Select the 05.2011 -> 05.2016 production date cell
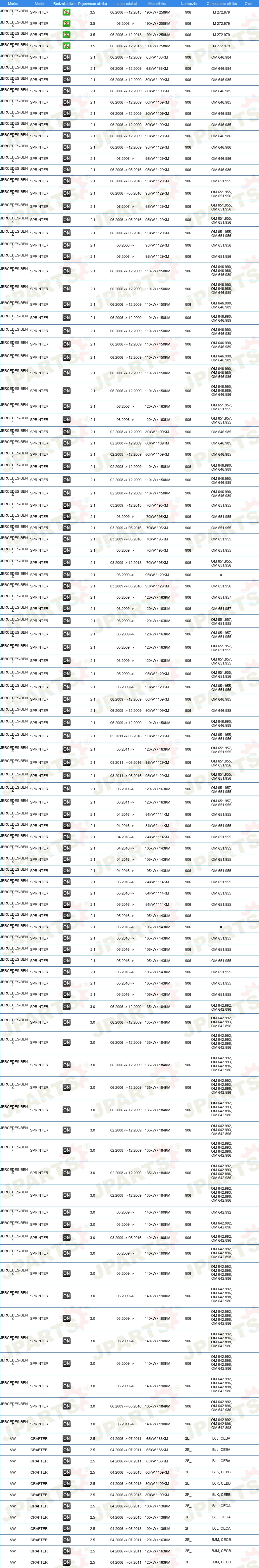The image size is (259, 1568). tap(126, 736)
